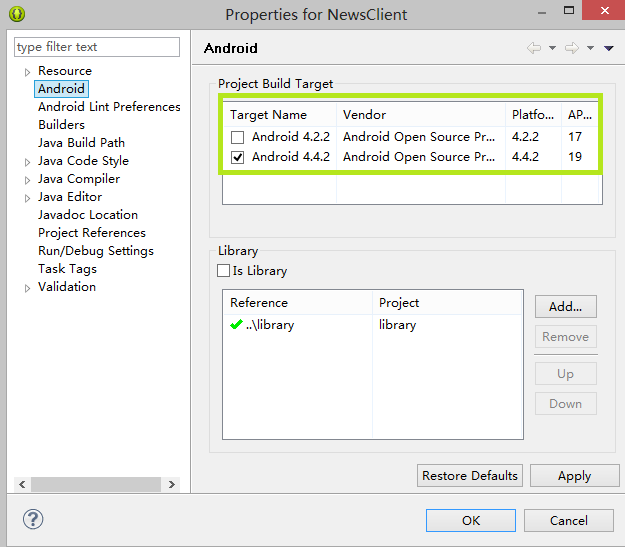Click the forward navigation arrow icon

(571, 48)
